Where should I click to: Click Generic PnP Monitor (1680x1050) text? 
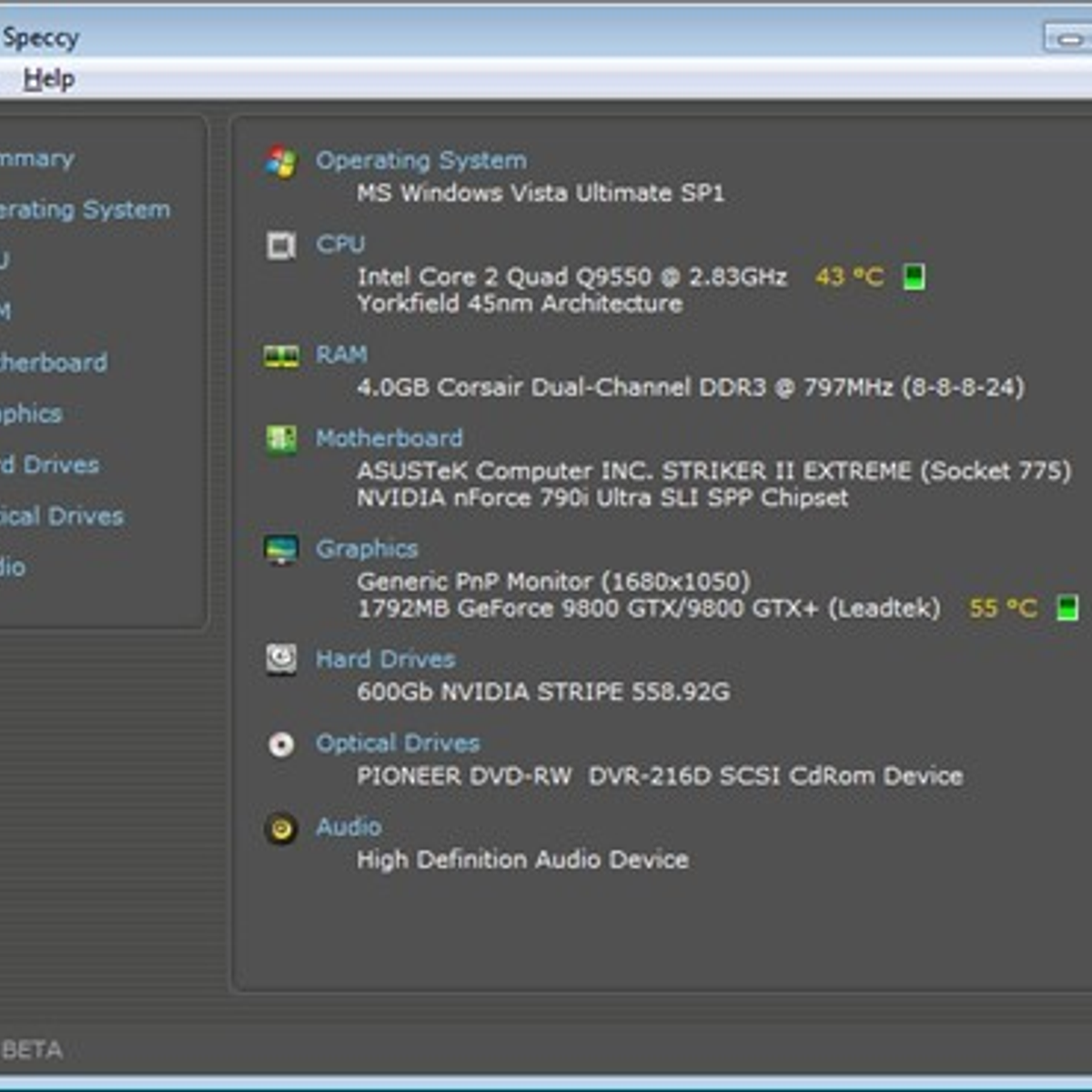tap(553, 581)
